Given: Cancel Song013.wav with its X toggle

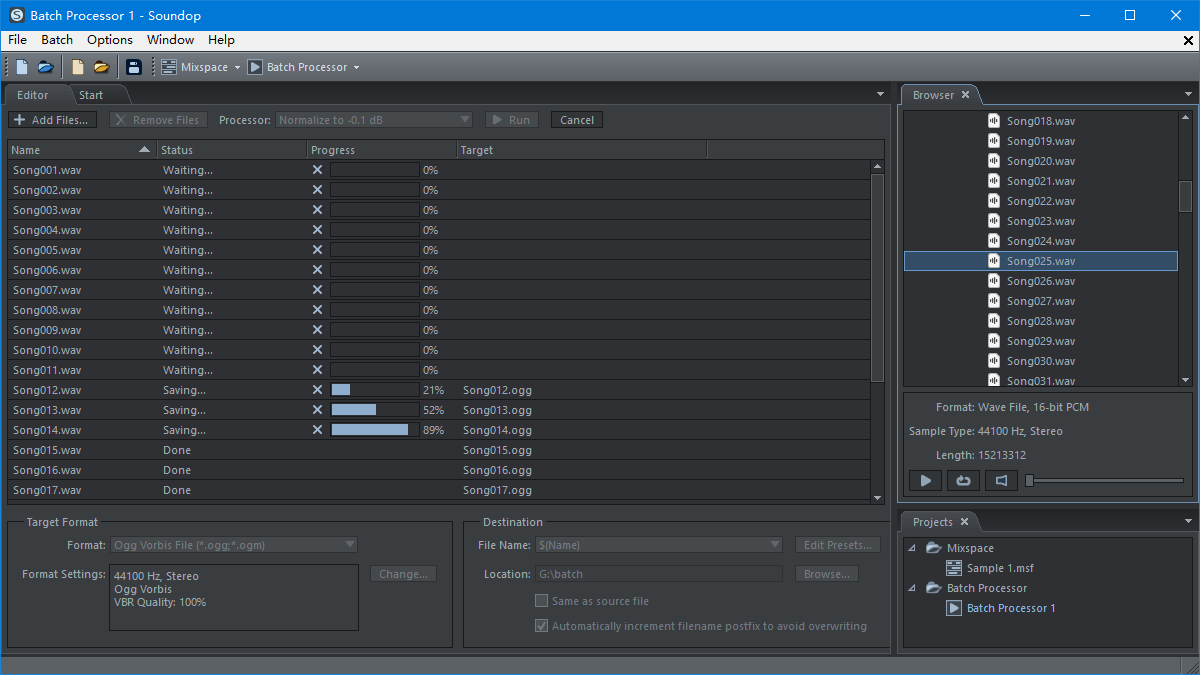Looking at the screenshot, I should (x=316, y=409).
